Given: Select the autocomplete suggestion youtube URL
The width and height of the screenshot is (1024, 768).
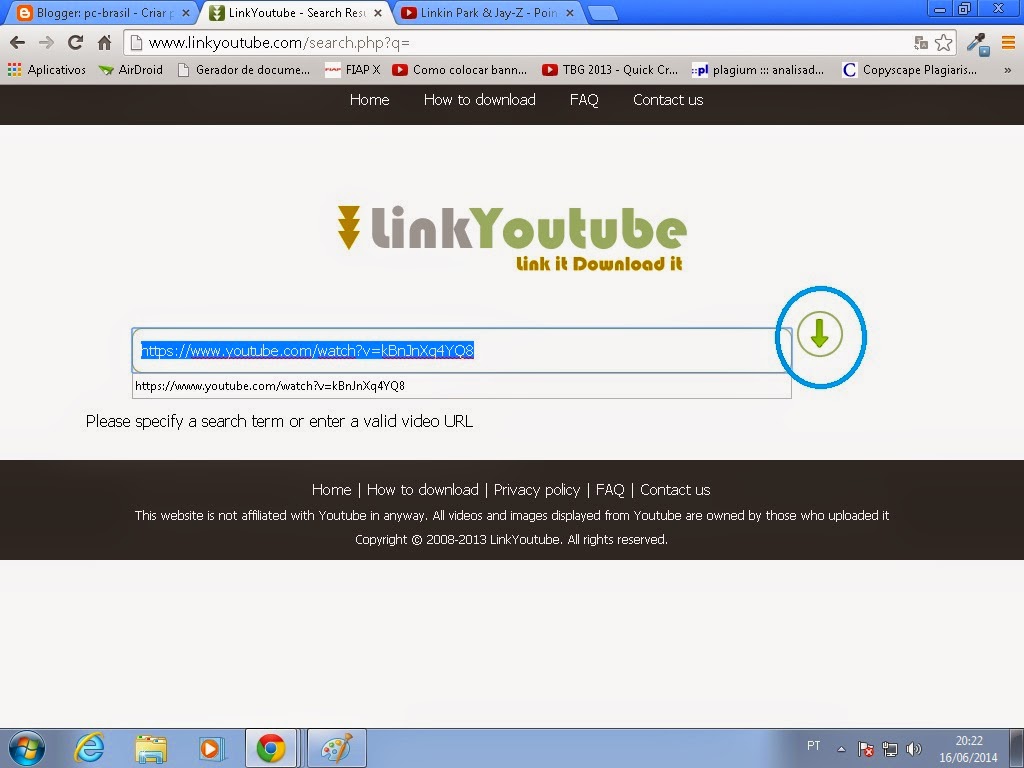Looking at the screenshot, I should (462, 386).
